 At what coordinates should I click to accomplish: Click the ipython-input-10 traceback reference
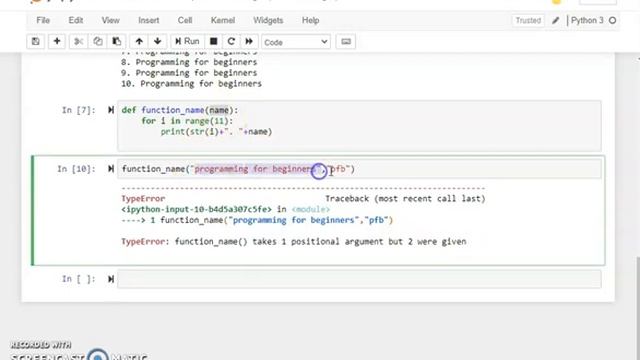pos(196,209)
